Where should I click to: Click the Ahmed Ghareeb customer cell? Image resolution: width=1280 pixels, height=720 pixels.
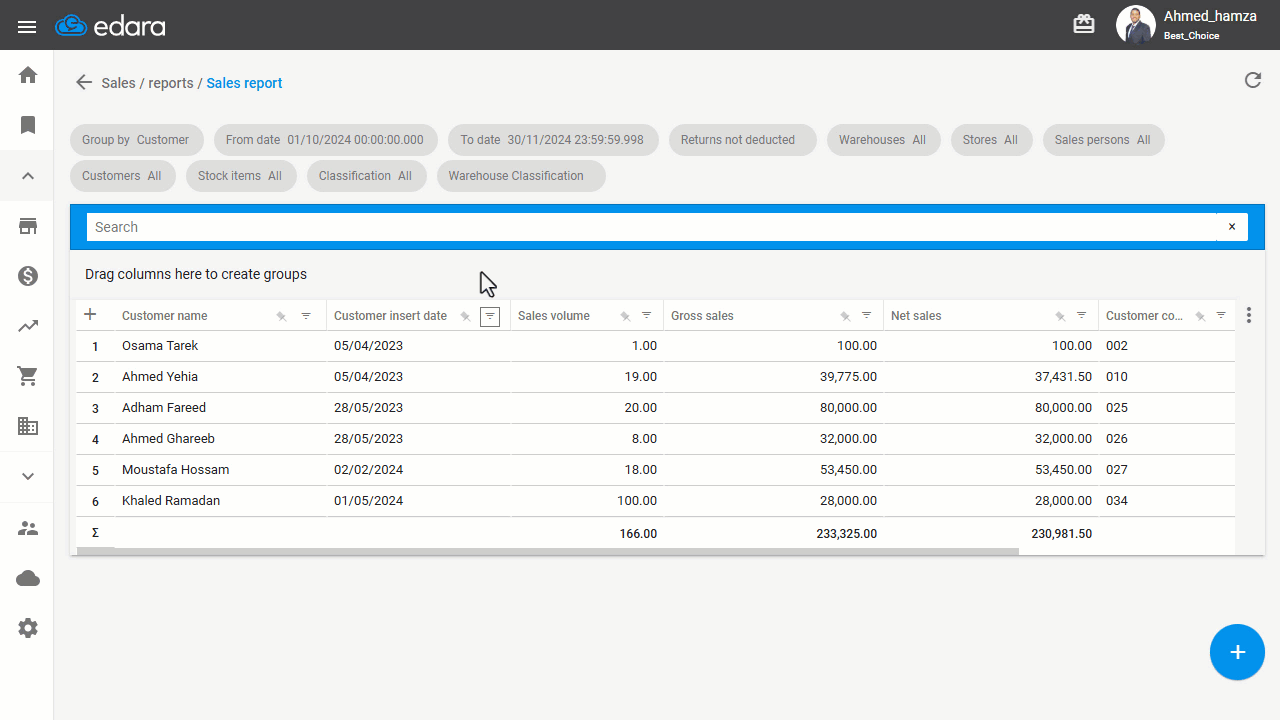pos(221,439)
